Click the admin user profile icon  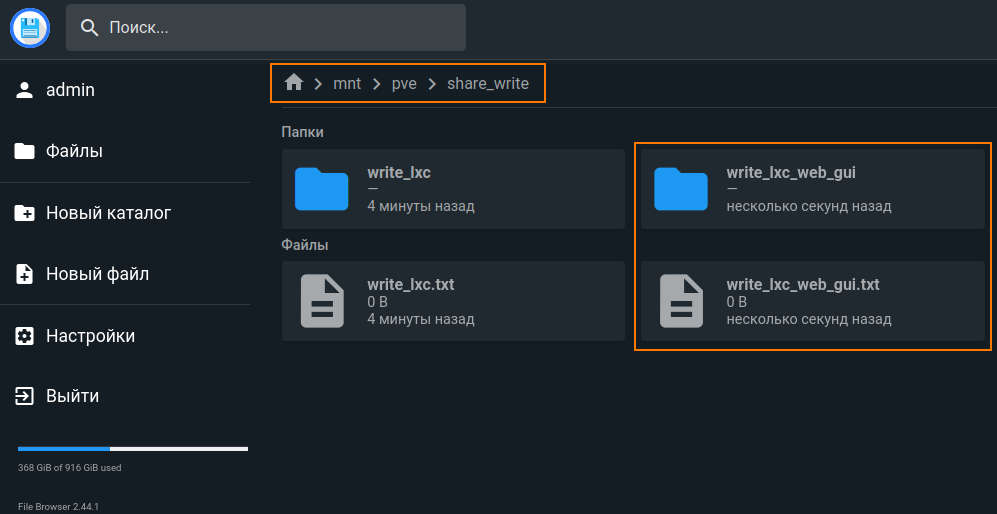(25, 90)
